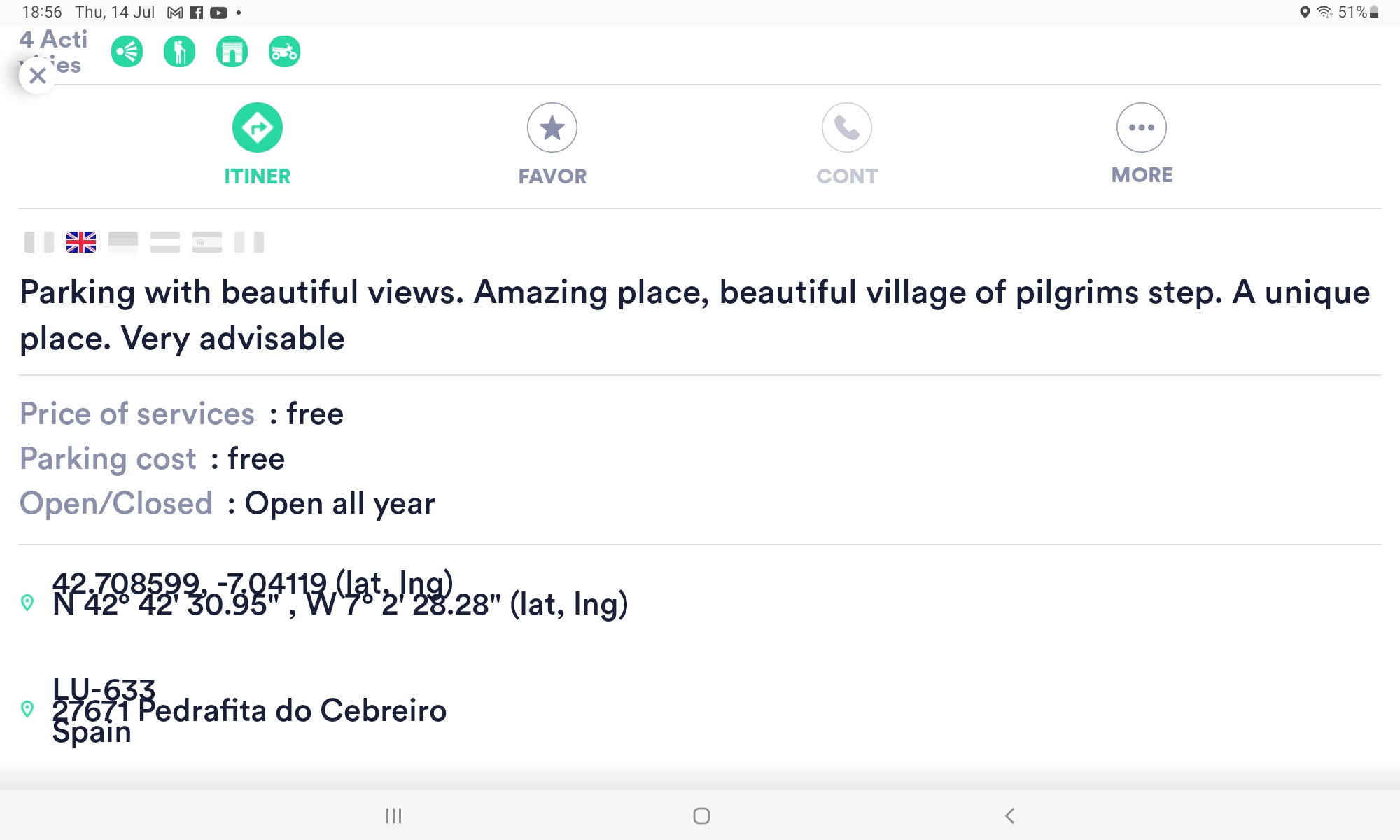Tap the Parking cost label
The height and width of the screenshot is (840, 1400).
(x=108, y=458)
